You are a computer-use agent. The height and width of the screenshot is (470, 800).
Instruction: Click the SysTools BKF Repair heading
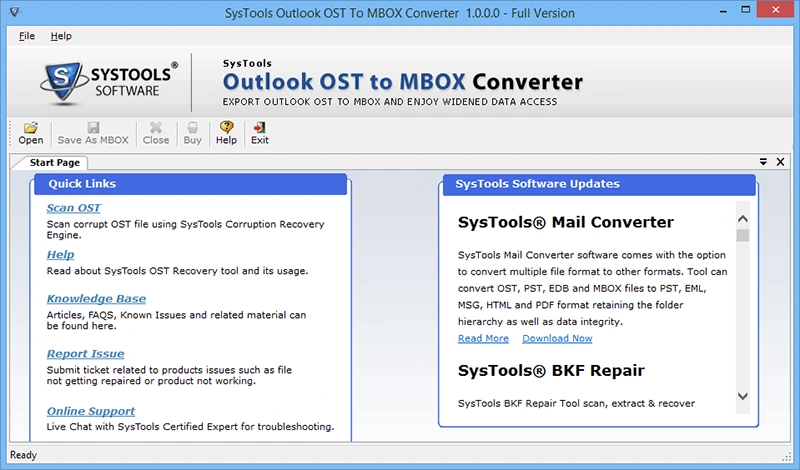(x=551, y=370)
